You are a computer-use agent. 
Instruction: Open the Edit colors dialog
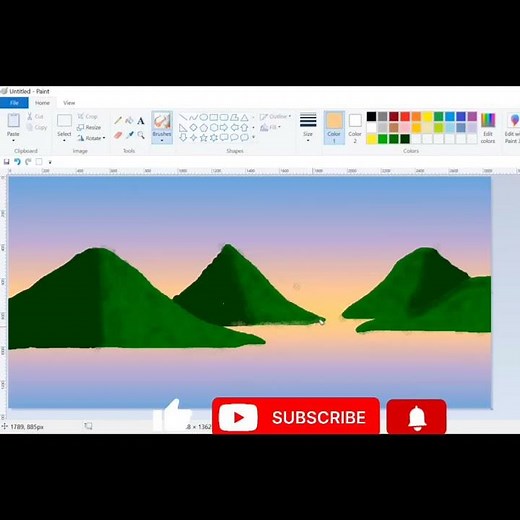pyautogui.click(x=488, y=128)
